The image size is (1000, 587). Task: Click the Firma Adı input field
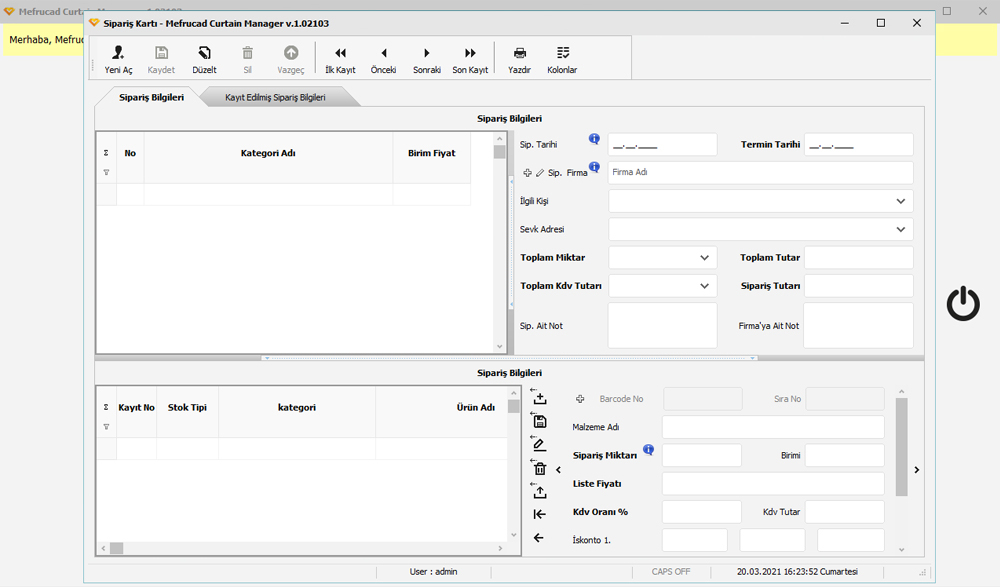760,173
